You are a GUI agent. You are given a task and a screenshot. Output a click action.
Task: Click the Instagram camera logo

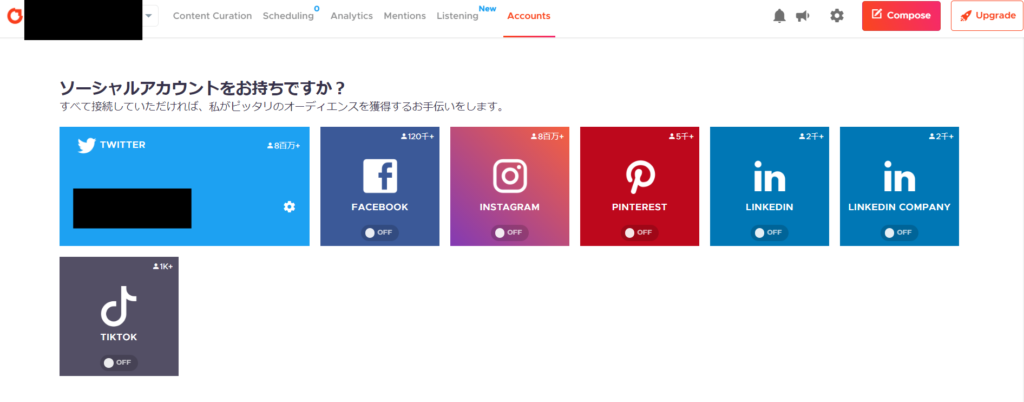tap(510, 176)
